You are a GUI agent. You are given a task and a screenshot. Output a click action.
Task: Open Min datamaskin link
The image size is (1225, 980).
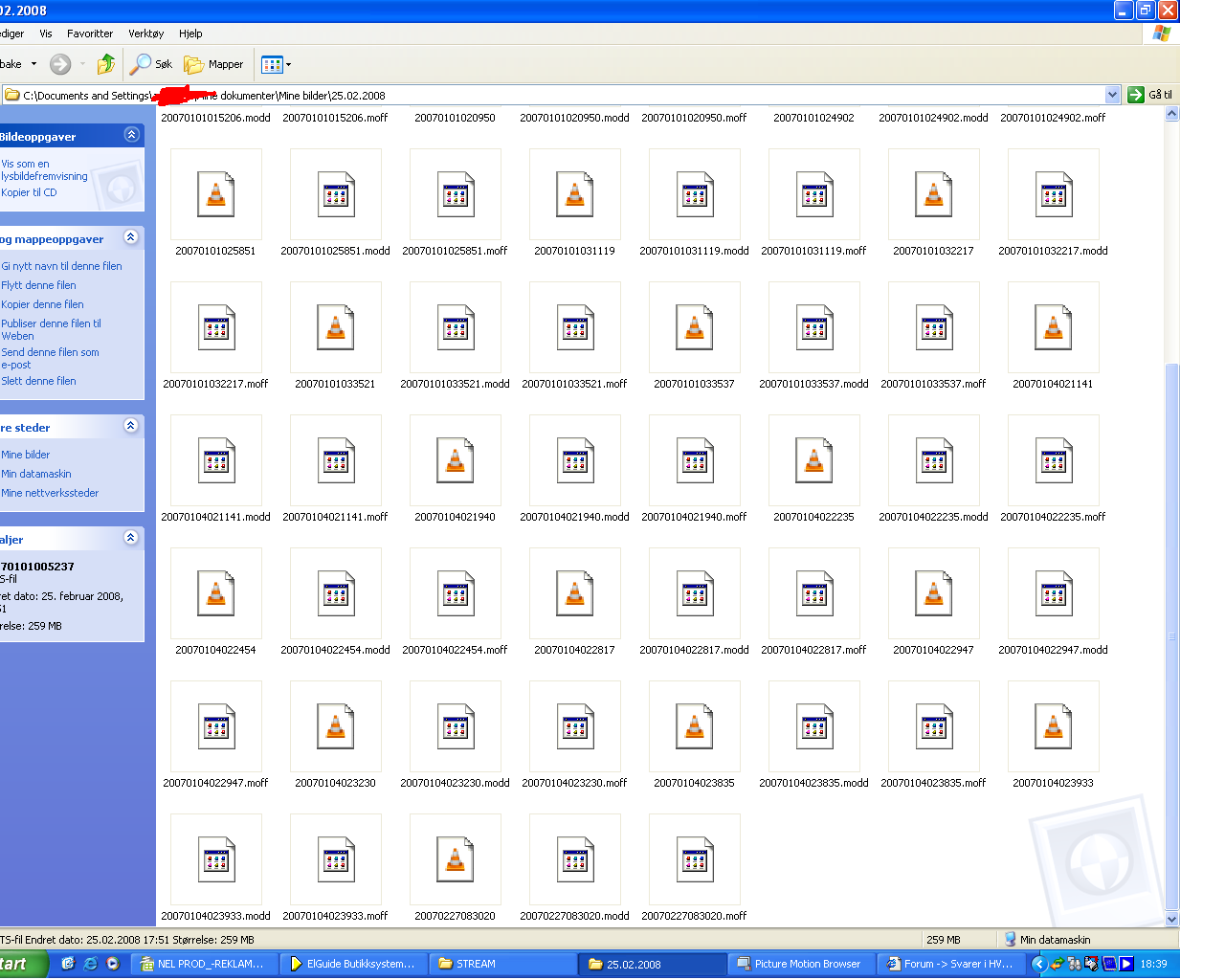(x=36, y=474)
